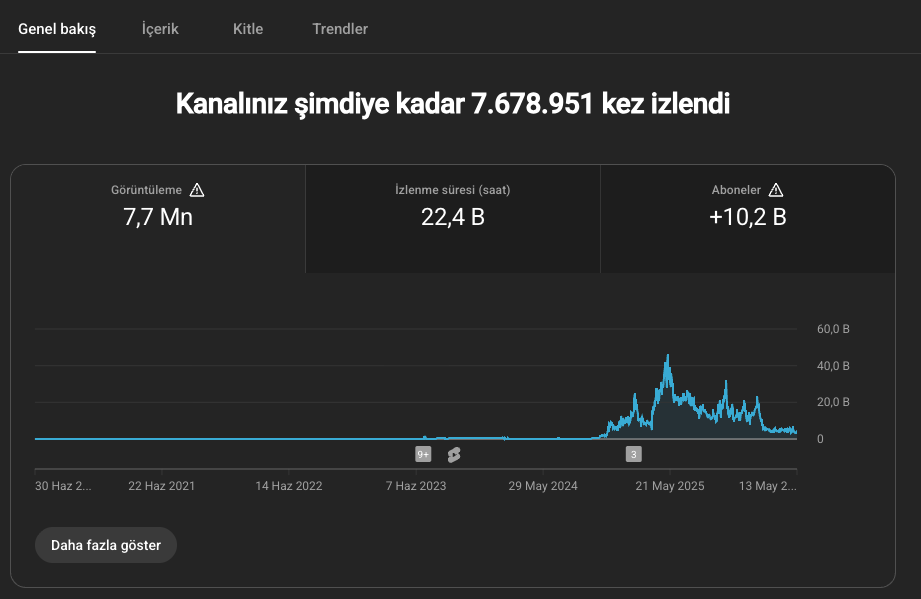
Task: Click the 21 May 2025 axis date
Action: coord(670,486)
